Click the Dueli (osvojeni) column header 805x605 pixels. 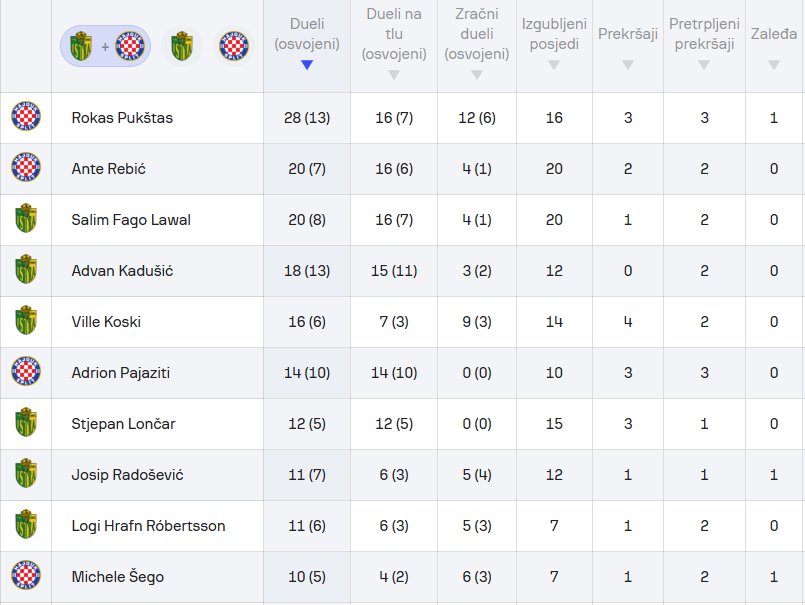307,34
